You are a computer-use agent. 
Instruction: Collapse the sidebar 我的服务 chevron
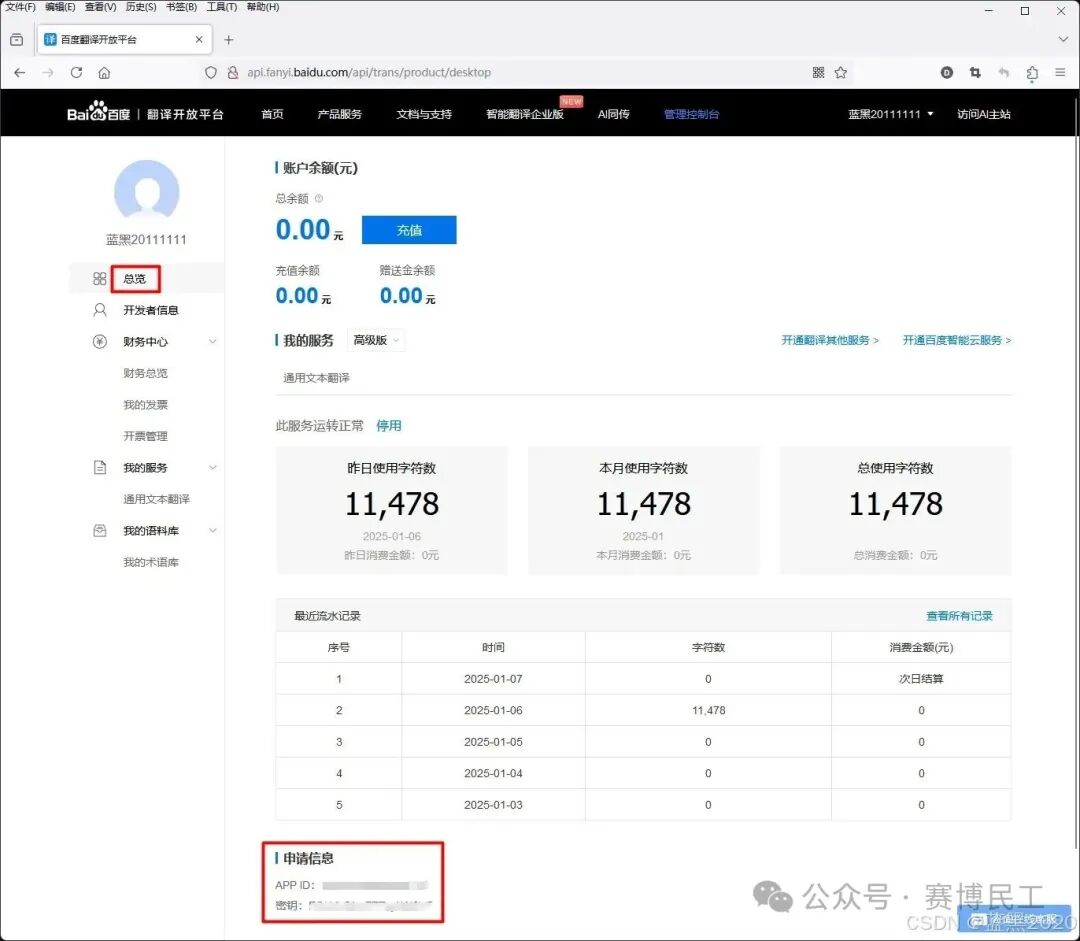coord(213,468)
